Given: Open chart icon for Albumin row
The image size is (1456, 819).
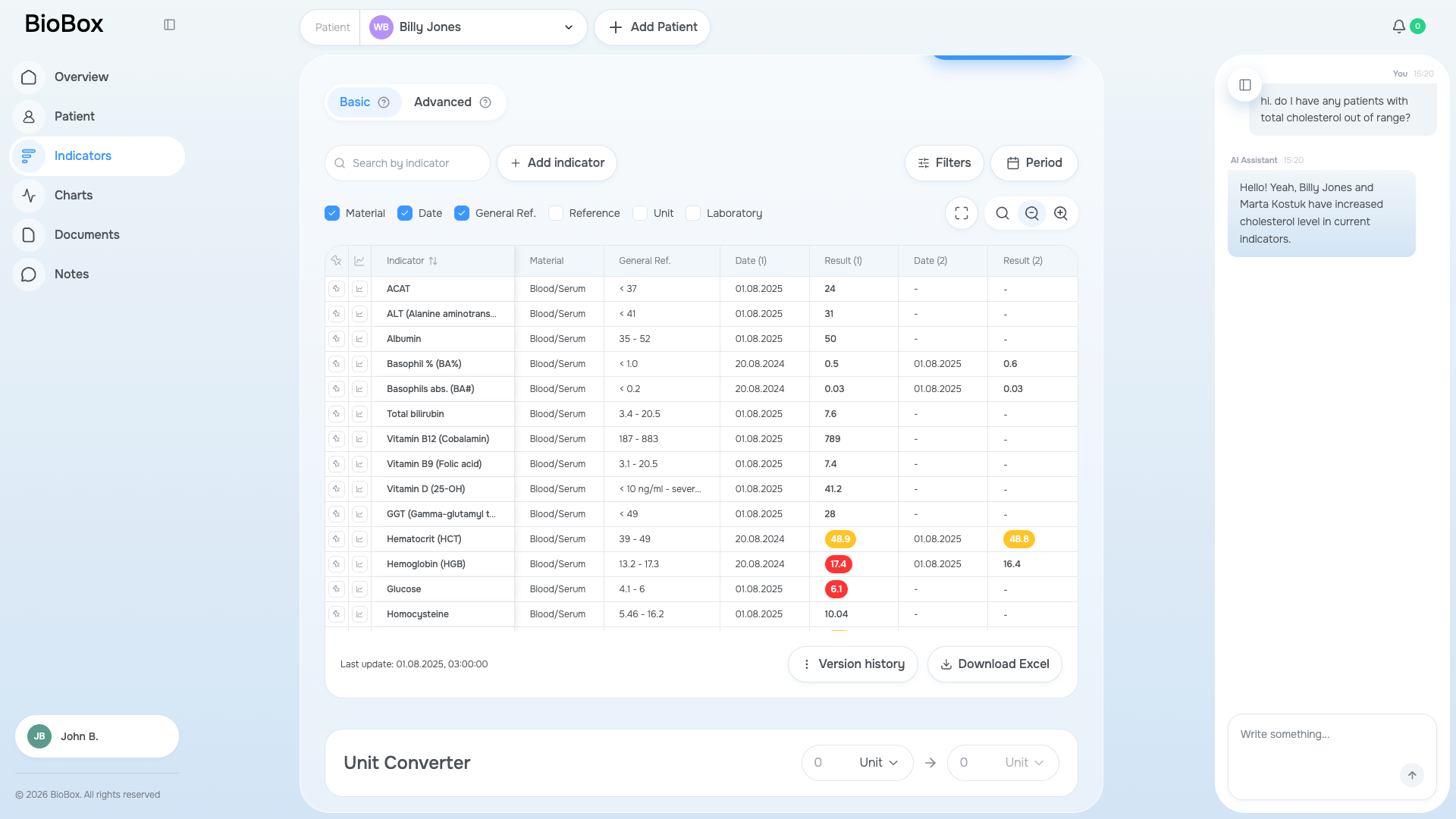Looking at the screenshot, I should coord(360,339).
